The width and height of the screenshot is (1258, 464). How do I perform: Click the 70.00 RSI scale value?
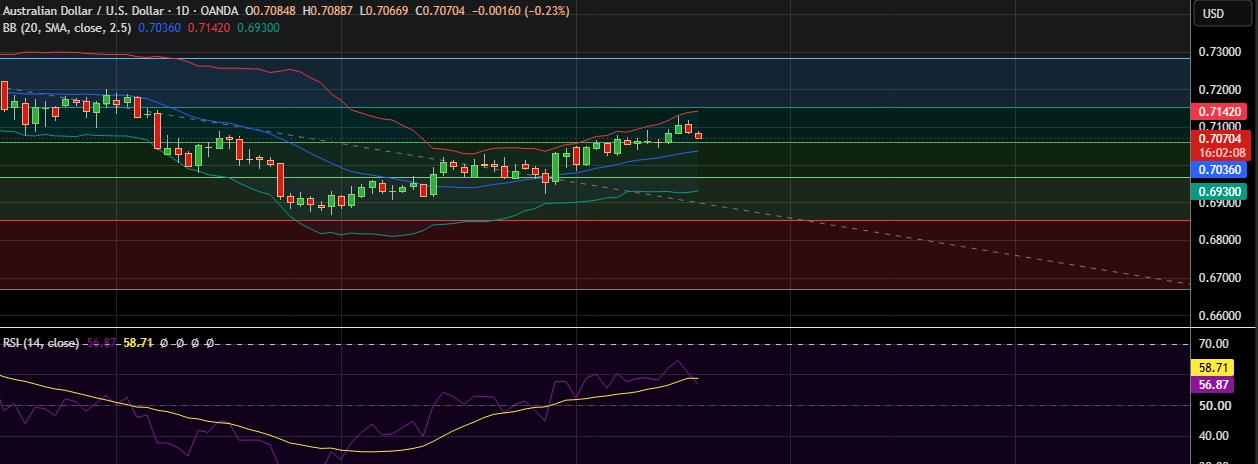click(1213, 344)
